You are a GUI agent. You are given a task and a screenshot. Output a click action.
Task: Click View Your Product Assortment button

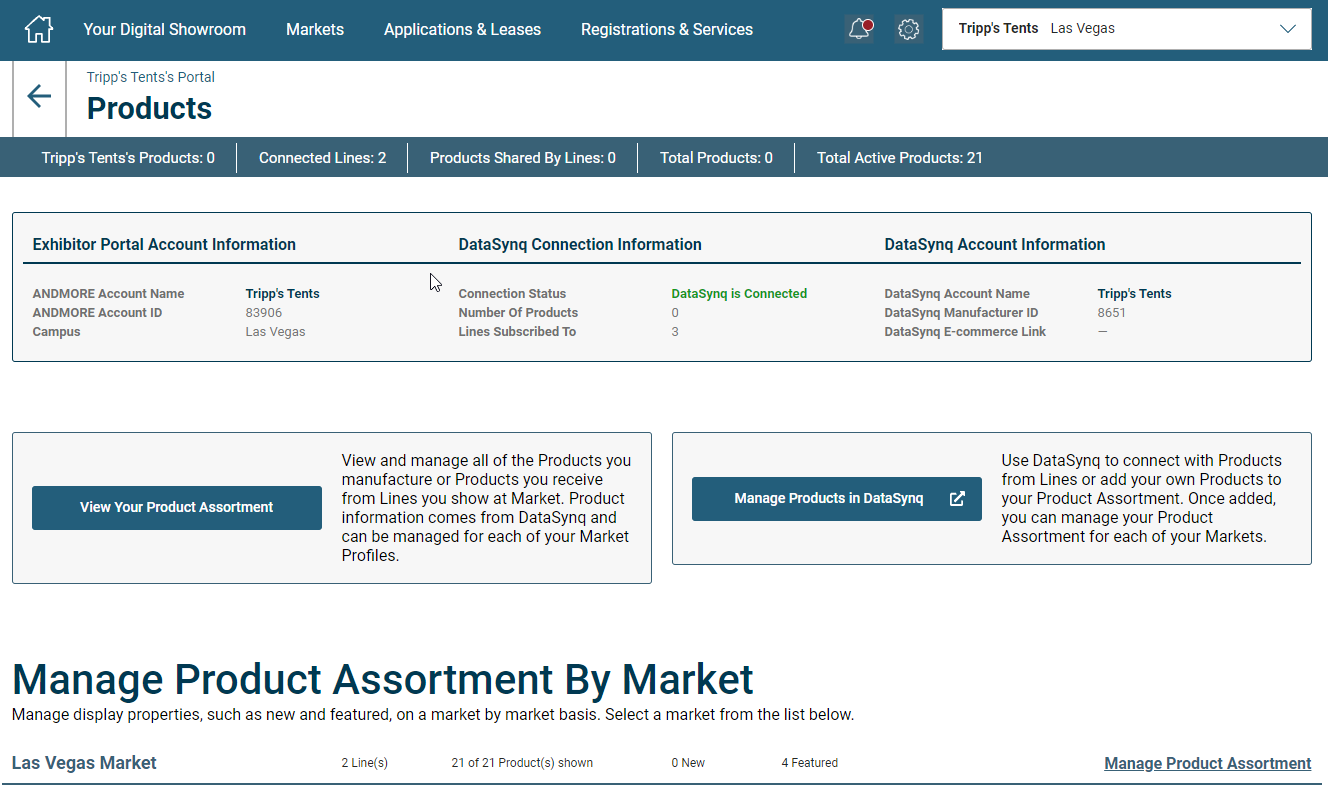click(x=177, y=507)
